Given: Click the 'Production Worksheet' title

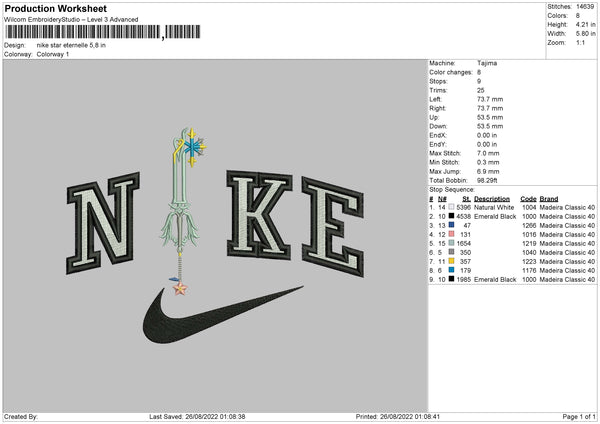Looking at the screenshot, I should pyautogui.click(x=55, y=8).
